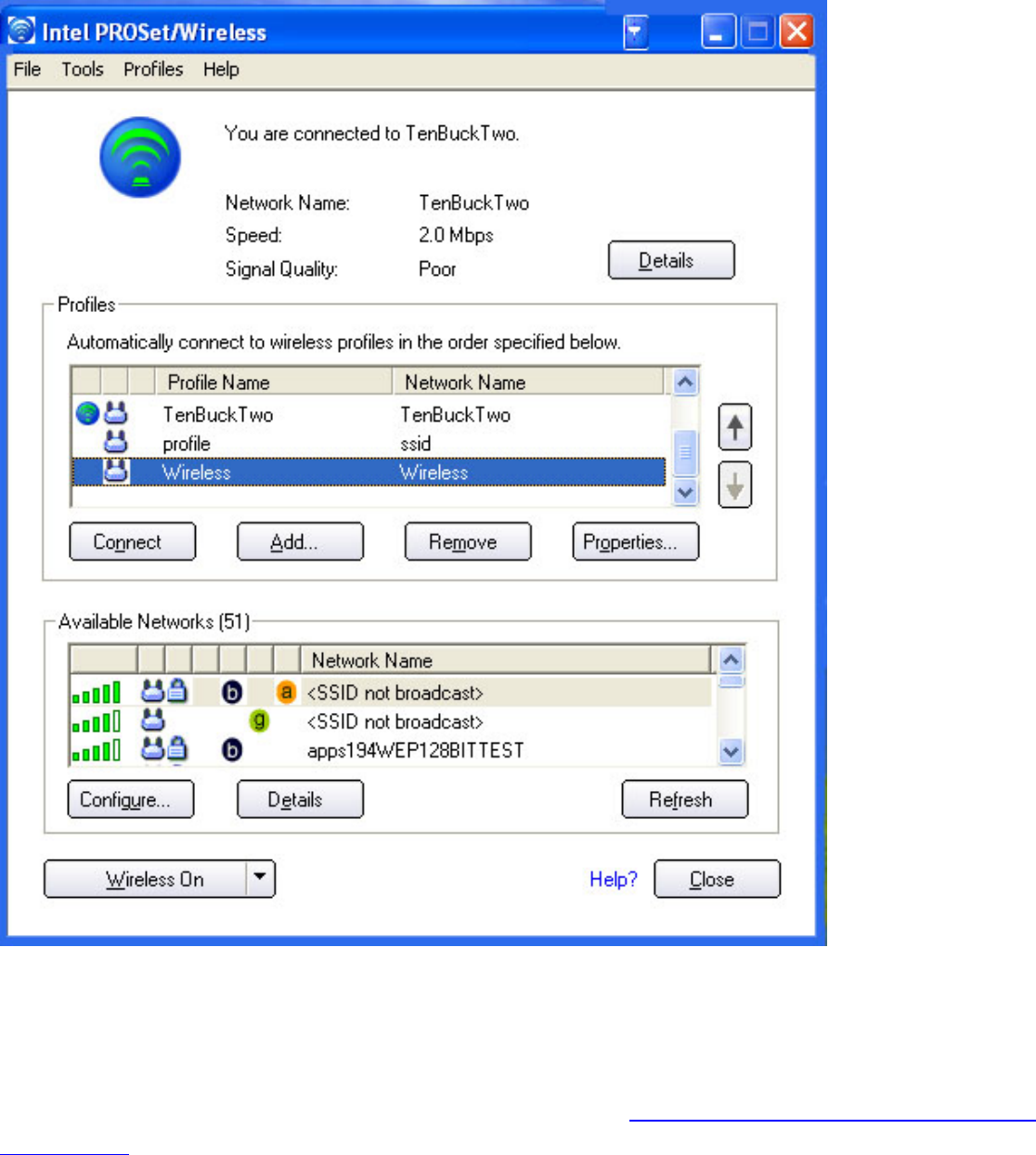The height and width of the screenshot is (1155, 1036).
Task: Click available networks scroll down arrow
Action: pyautogui.click(x=732, y=751)
